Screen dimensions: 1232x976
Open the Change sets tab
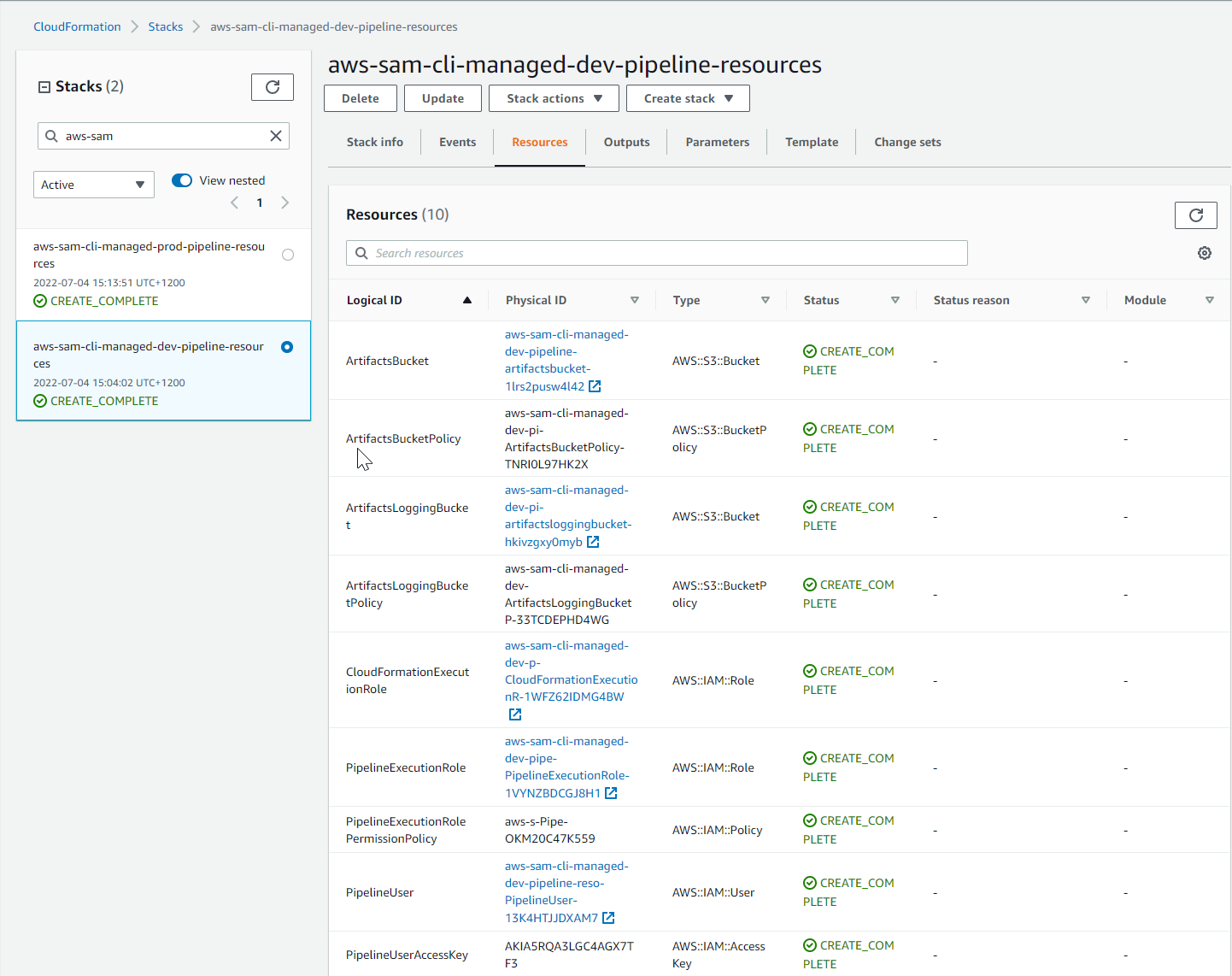click(x=907, y=142)
